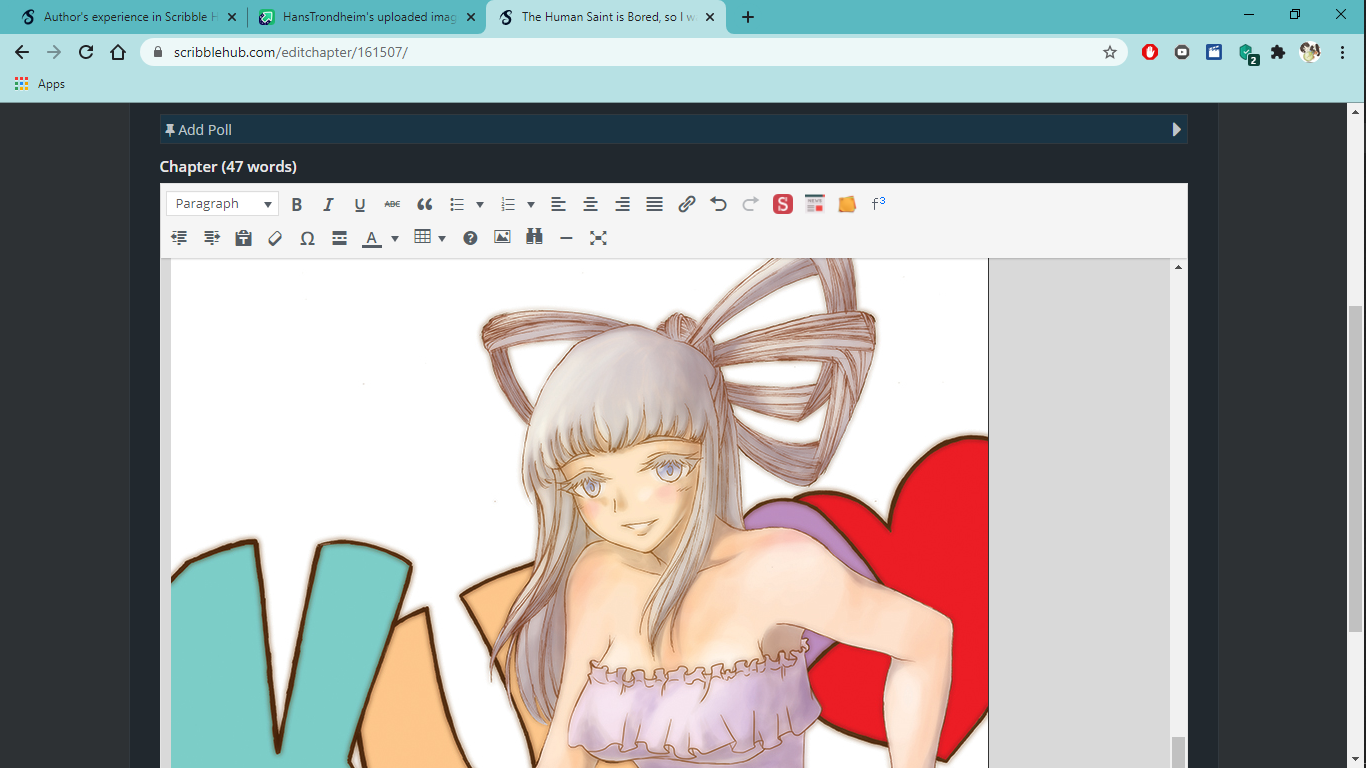Screen dimensions: 1366x768
Task: Open the Paragraph format dropdown
Action: click(x=222, y=204)
